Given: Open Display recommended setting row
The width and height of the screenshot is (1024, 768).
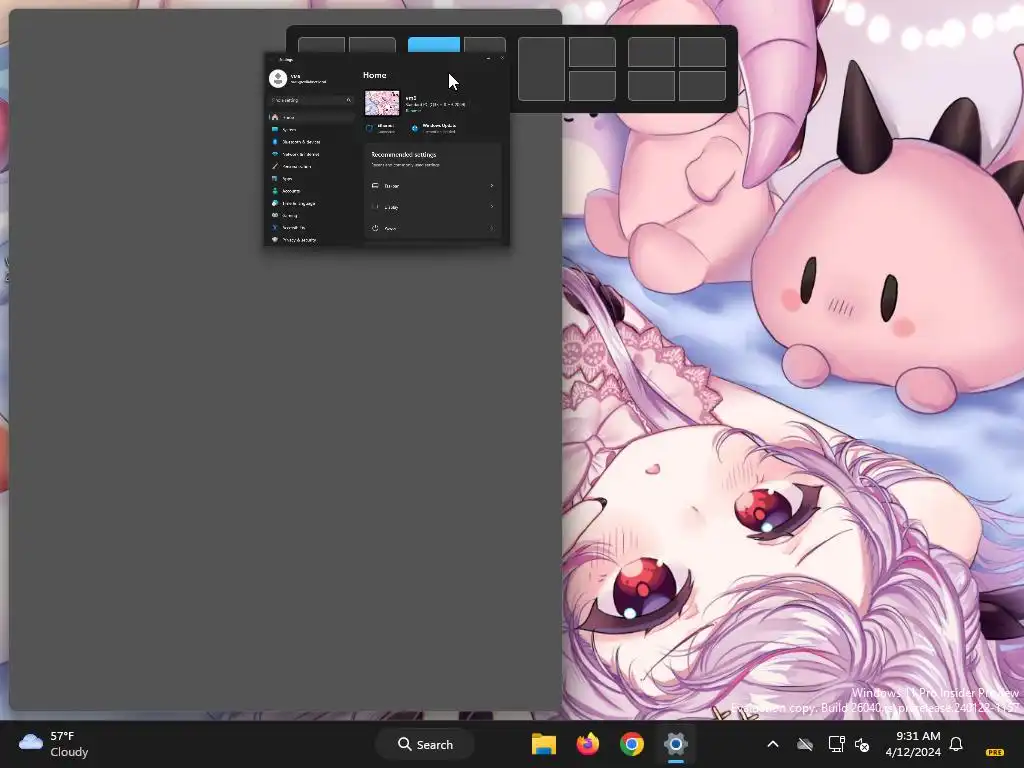Looking at the screenshot, I should (433, 207).
